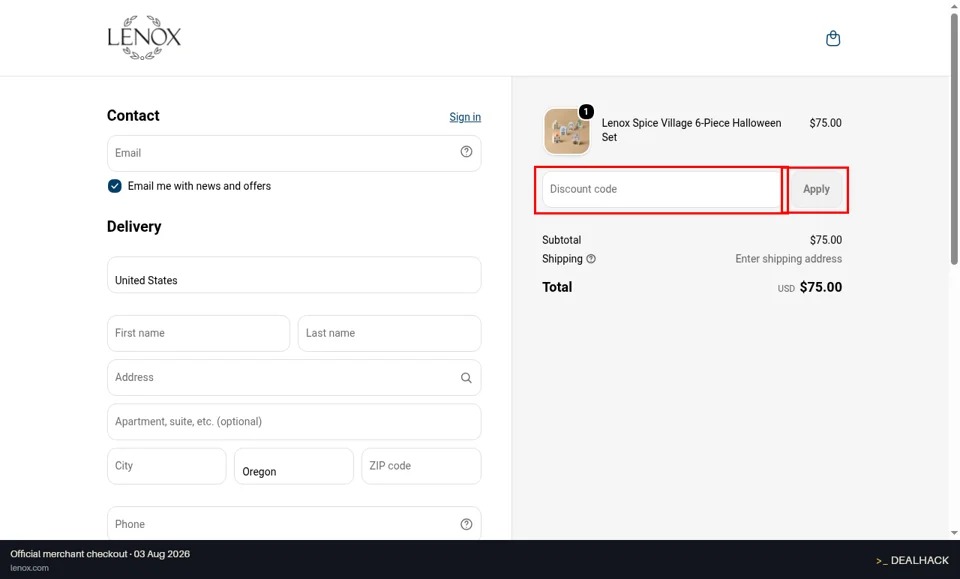Click the Apply discount button

pyautogui.click(x=816, y=189)
